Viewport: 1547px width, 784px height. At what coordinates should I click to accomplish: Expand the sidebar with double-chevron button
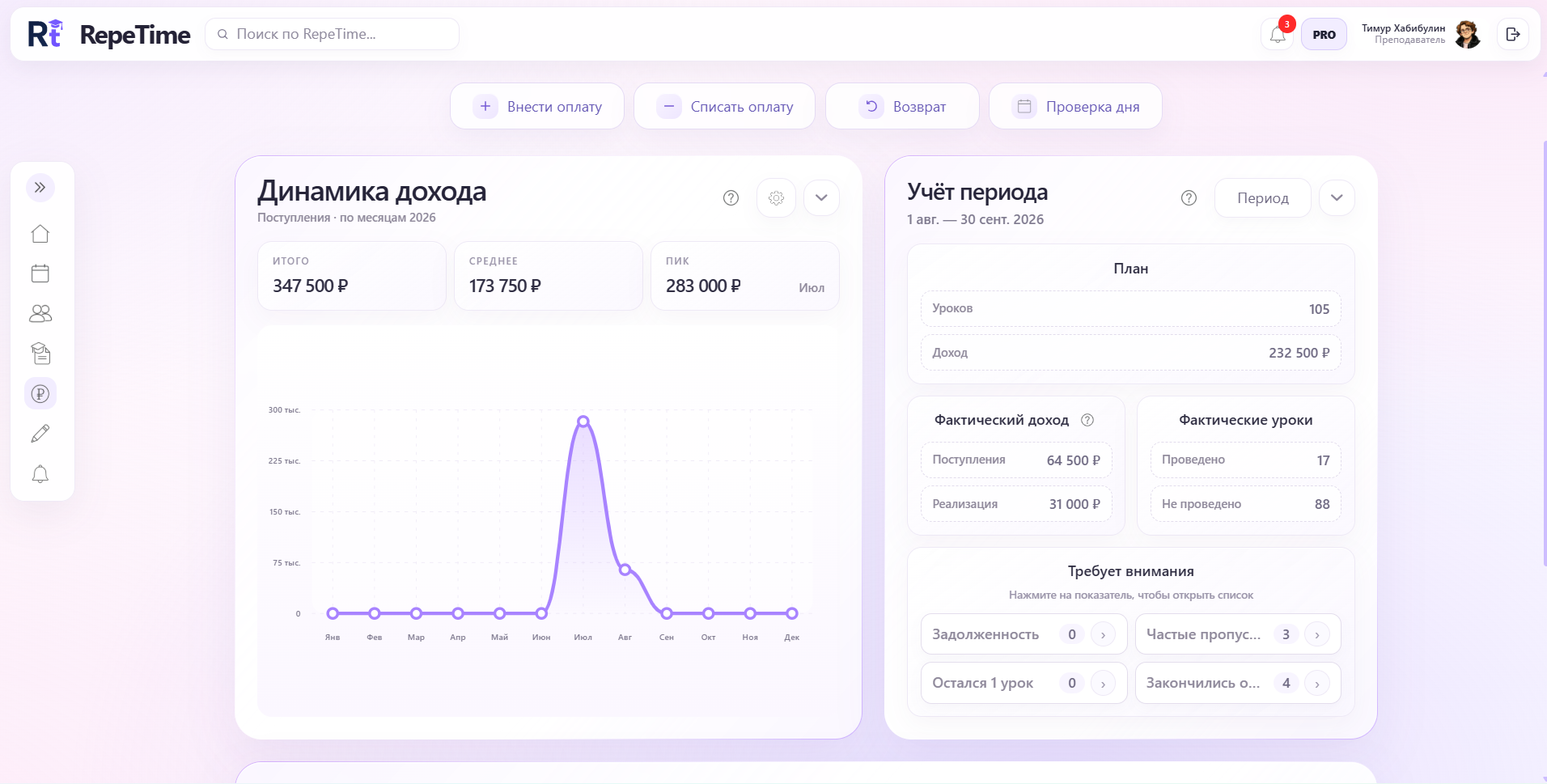pyautogui.click(x=40, y=188)
